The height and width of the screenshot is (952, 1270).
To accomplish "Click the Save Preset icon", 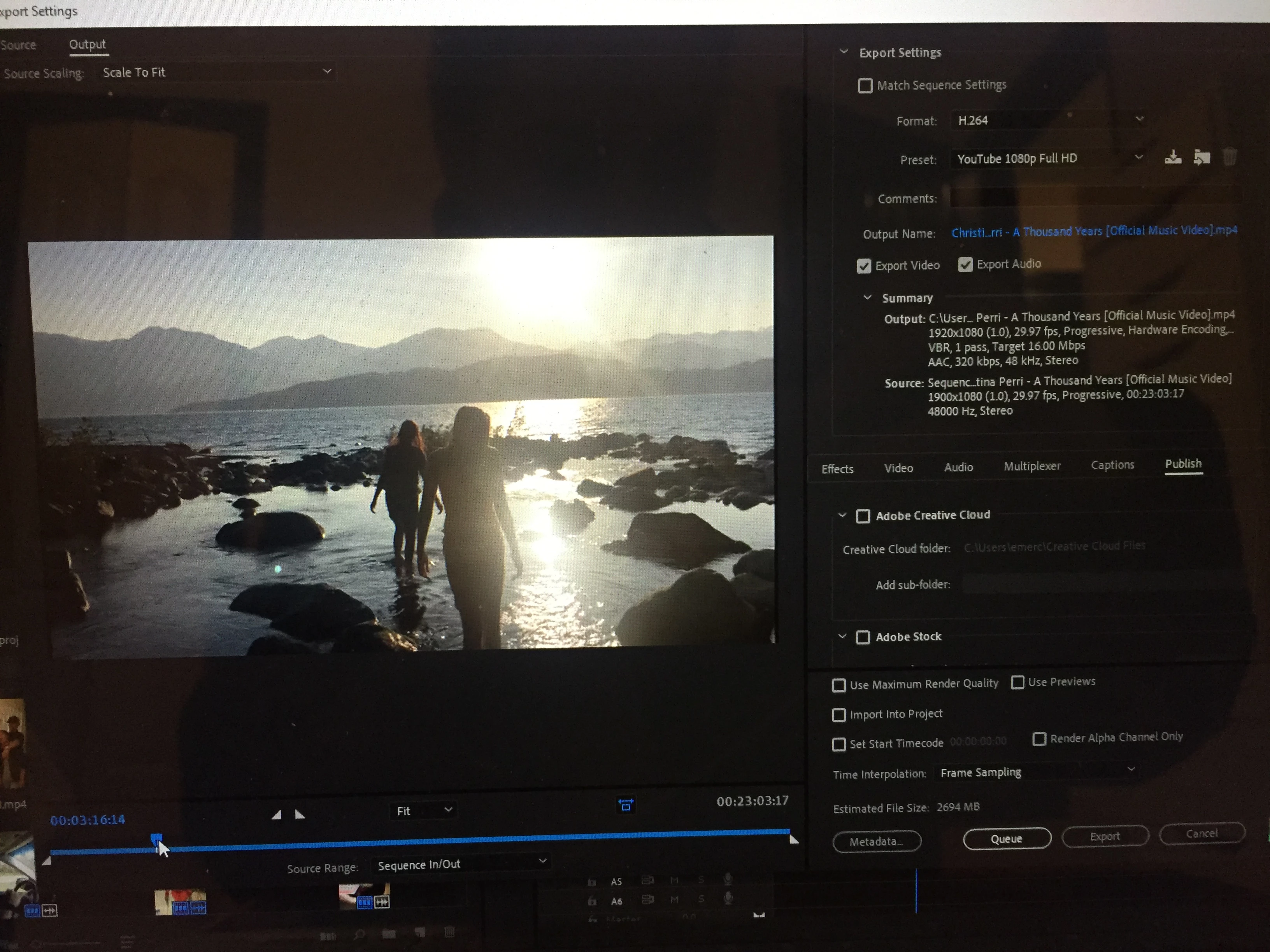I will (1172, 157).
